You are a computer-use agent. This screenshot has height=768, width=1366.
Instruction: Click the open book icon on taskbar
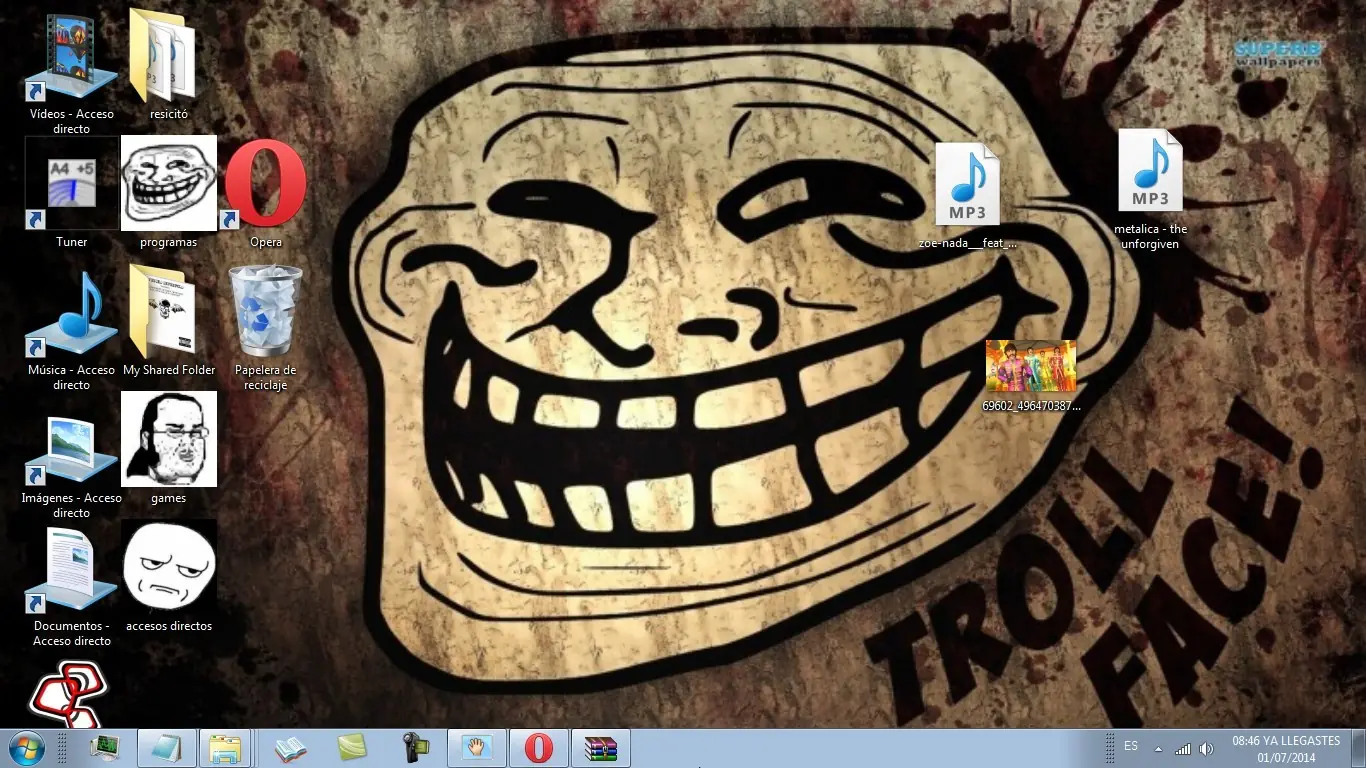coord(290,748)
